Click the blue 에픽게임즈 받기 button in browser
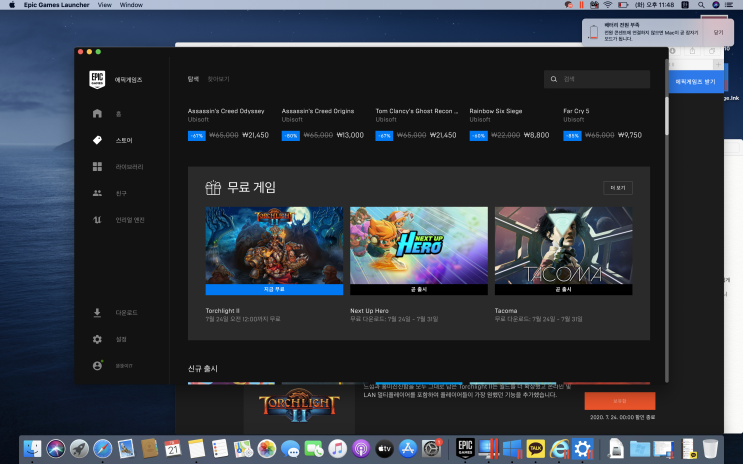The width and height of the screenshot is (743, 464). [x=696, y=82]
